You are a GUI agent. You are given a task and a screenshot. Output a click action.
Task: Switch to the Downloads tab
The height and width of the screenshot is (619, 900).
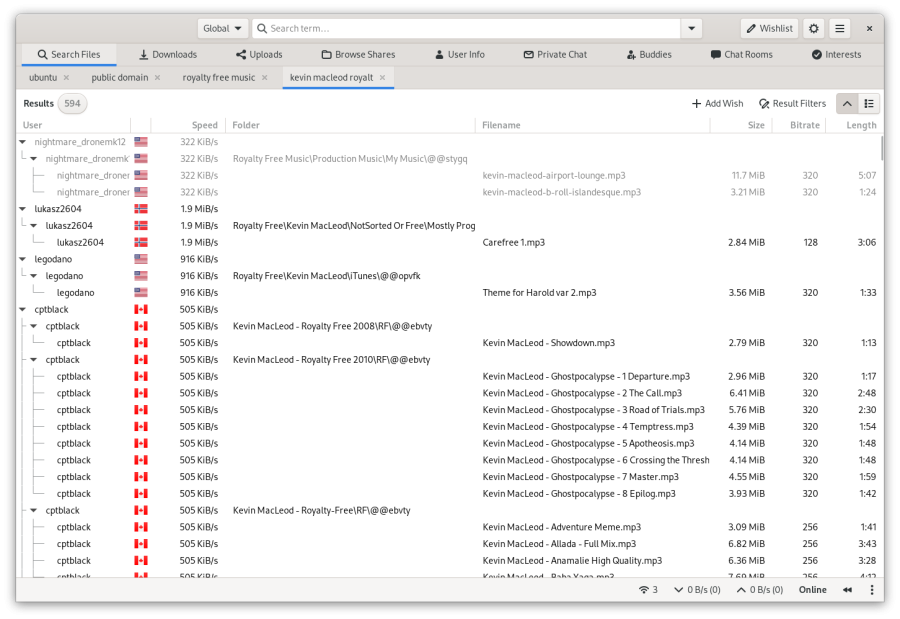click(168, 55)
